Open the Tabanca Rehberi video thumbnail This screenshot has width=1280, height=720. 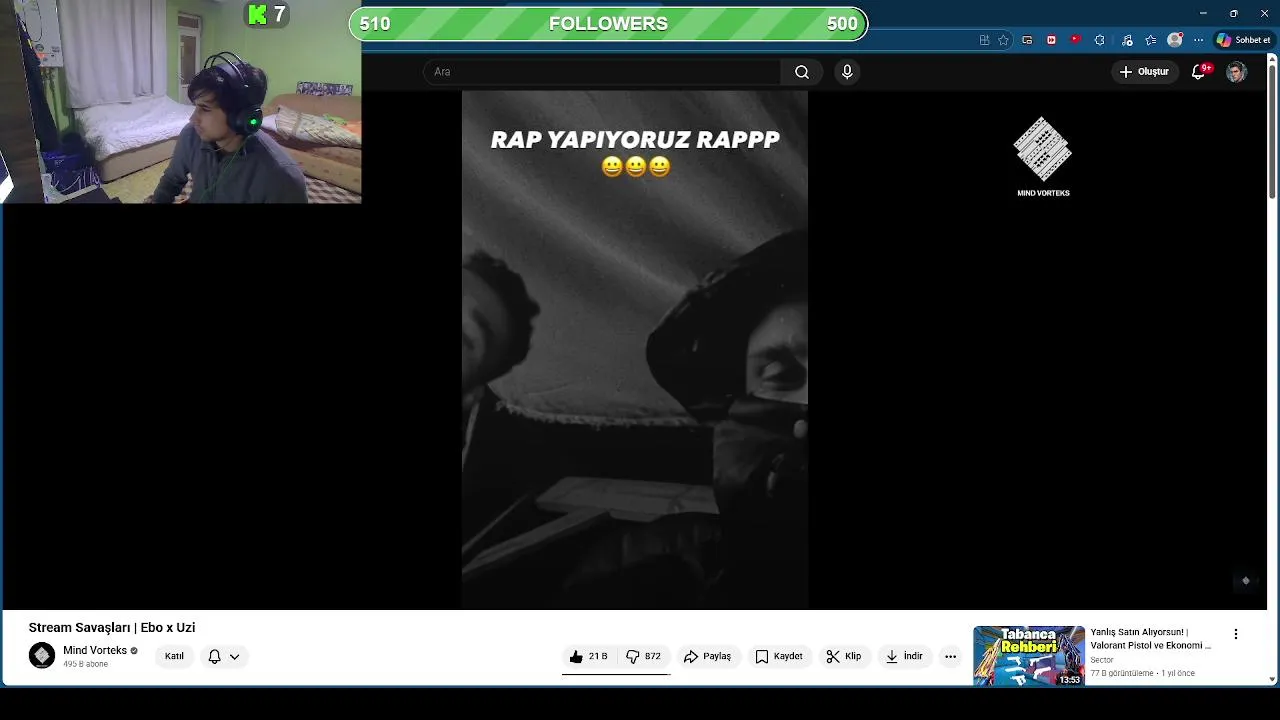[1029, 656]
